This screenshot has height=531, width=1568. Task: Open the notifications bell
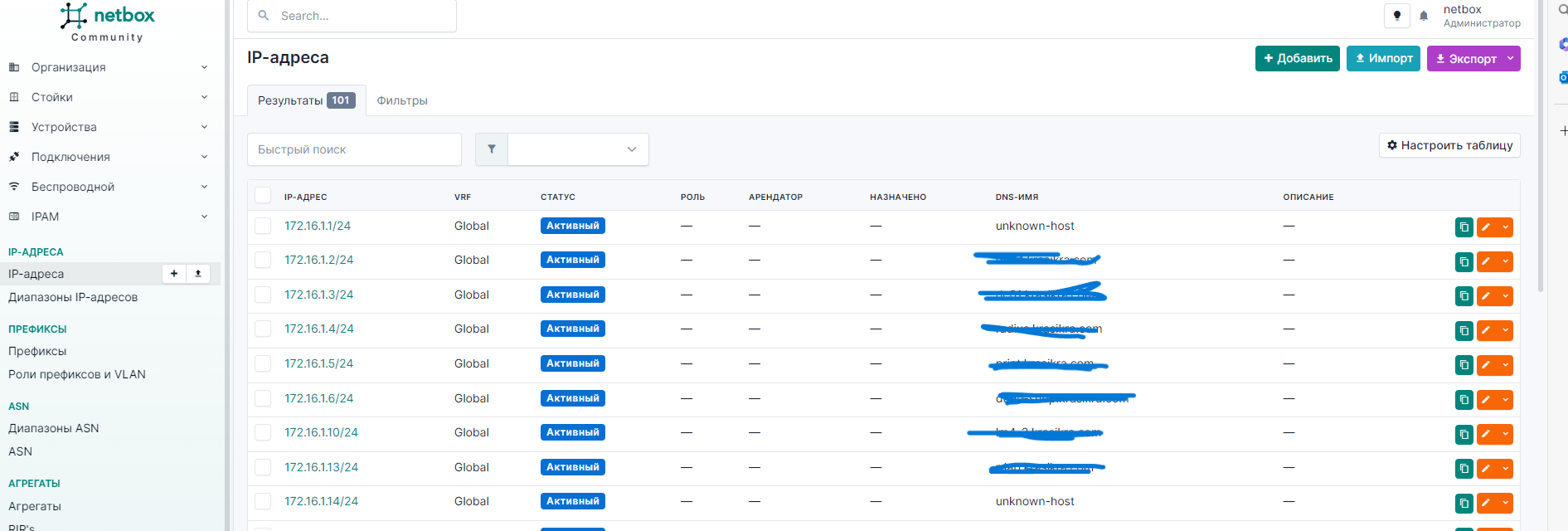(1424, 16)
